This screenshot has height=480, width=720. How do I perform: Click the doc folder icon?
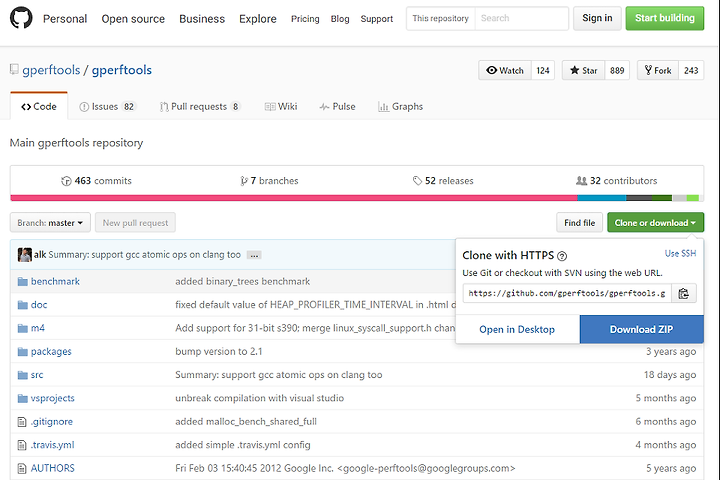coord(22,305)
